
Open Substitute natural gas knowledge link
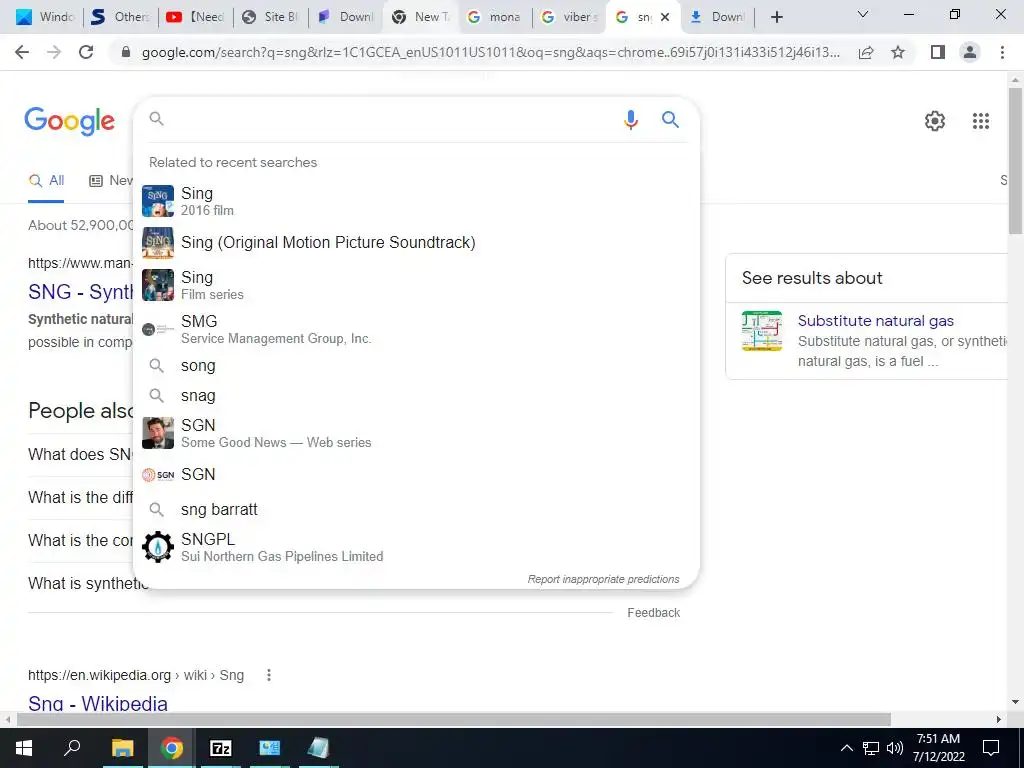(876, 321)
